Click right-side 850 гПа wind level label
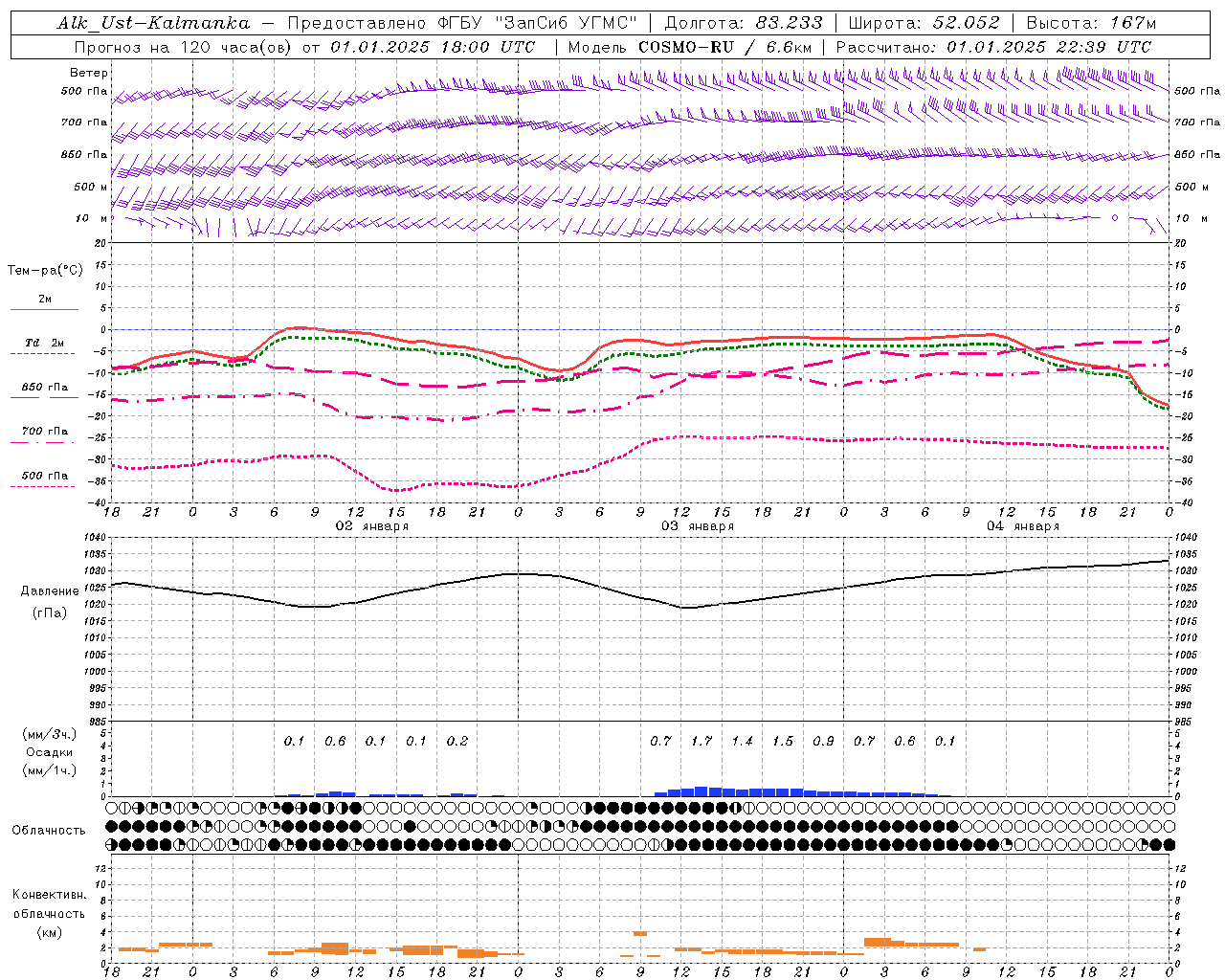This screenshot has height=980, width=1225. 1197,154
